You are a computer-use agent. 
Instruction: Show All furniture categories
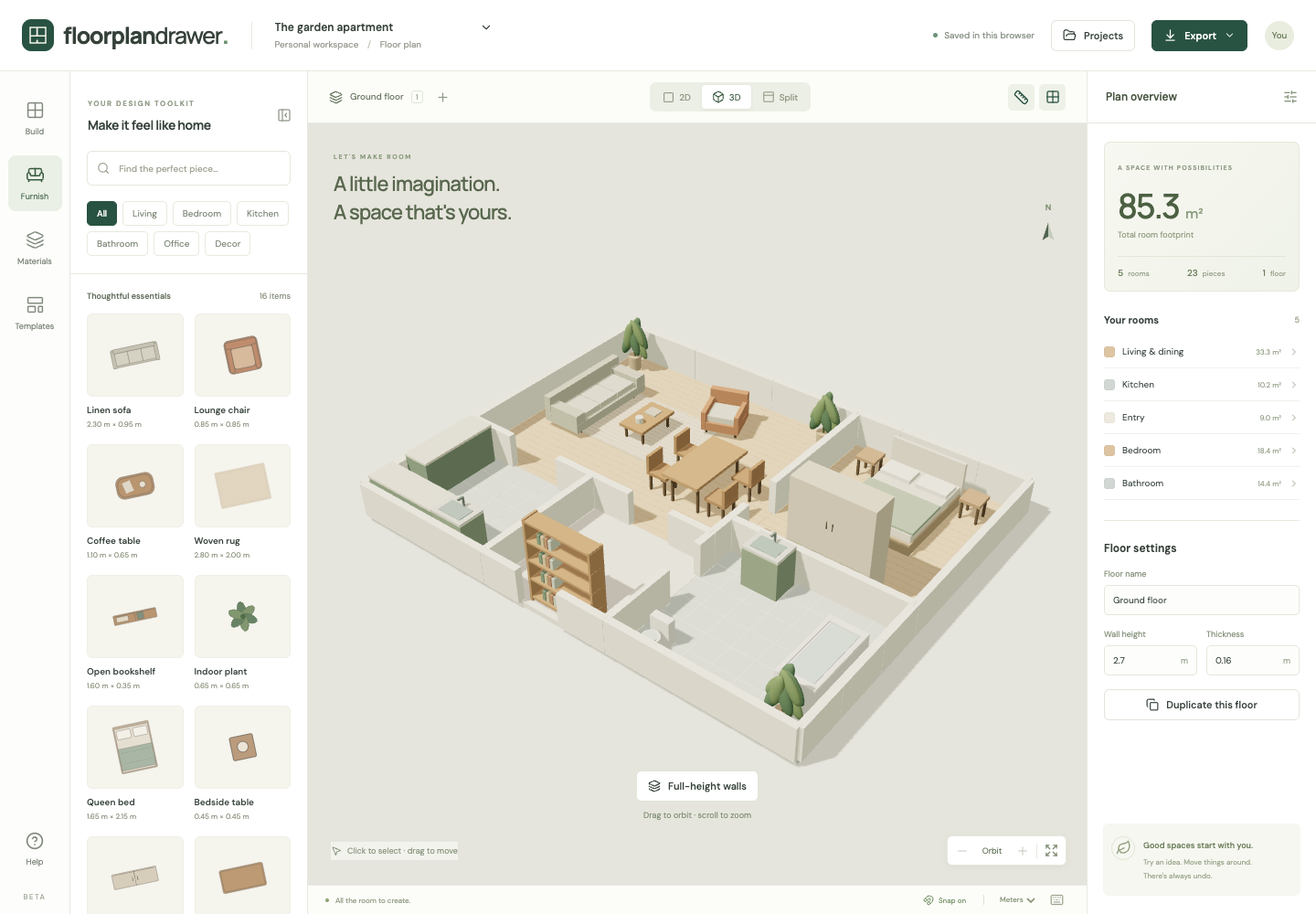click(x=101, y=214)
